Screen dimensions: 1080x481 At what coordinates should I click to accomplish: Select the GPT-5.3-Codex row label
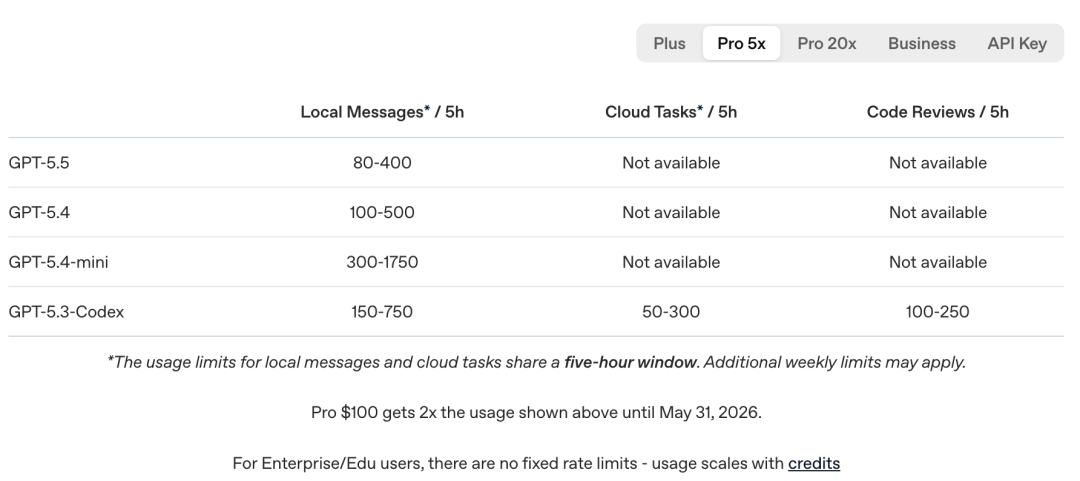[x=66, y=311]
